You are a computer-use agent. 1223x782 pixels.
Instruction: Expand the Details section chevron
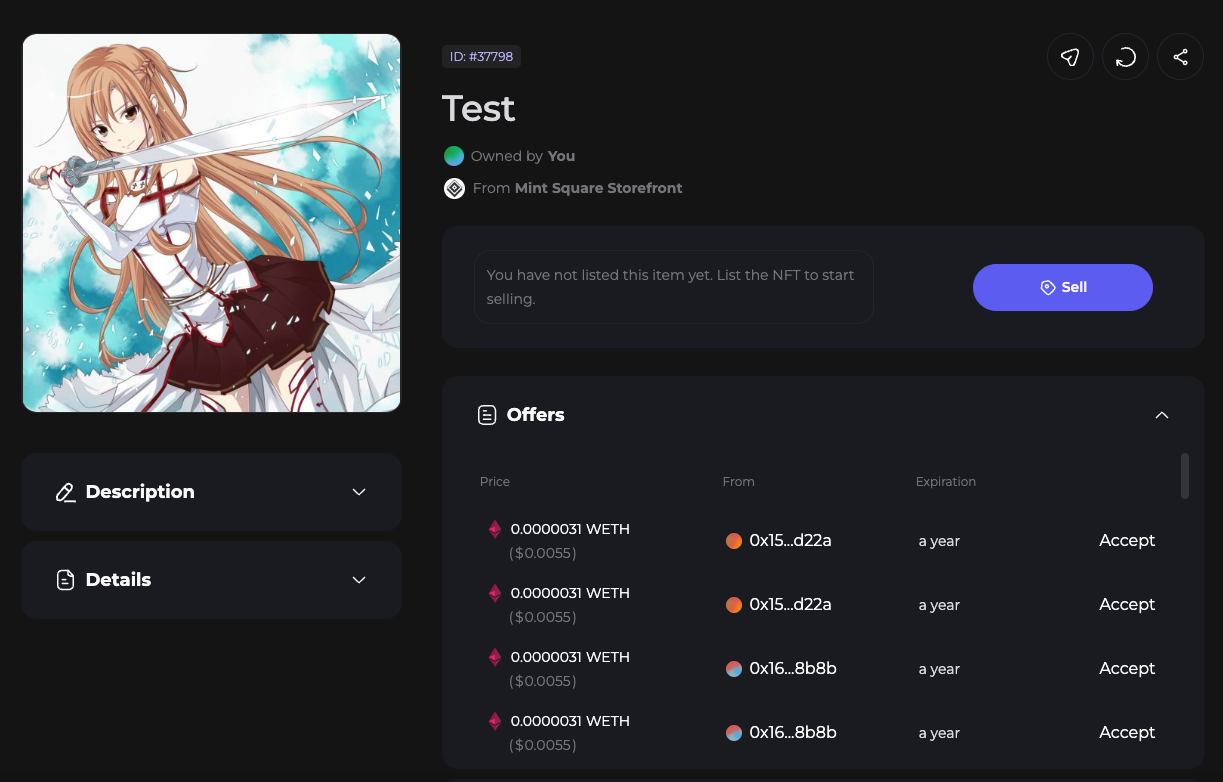tap(359, 580)
